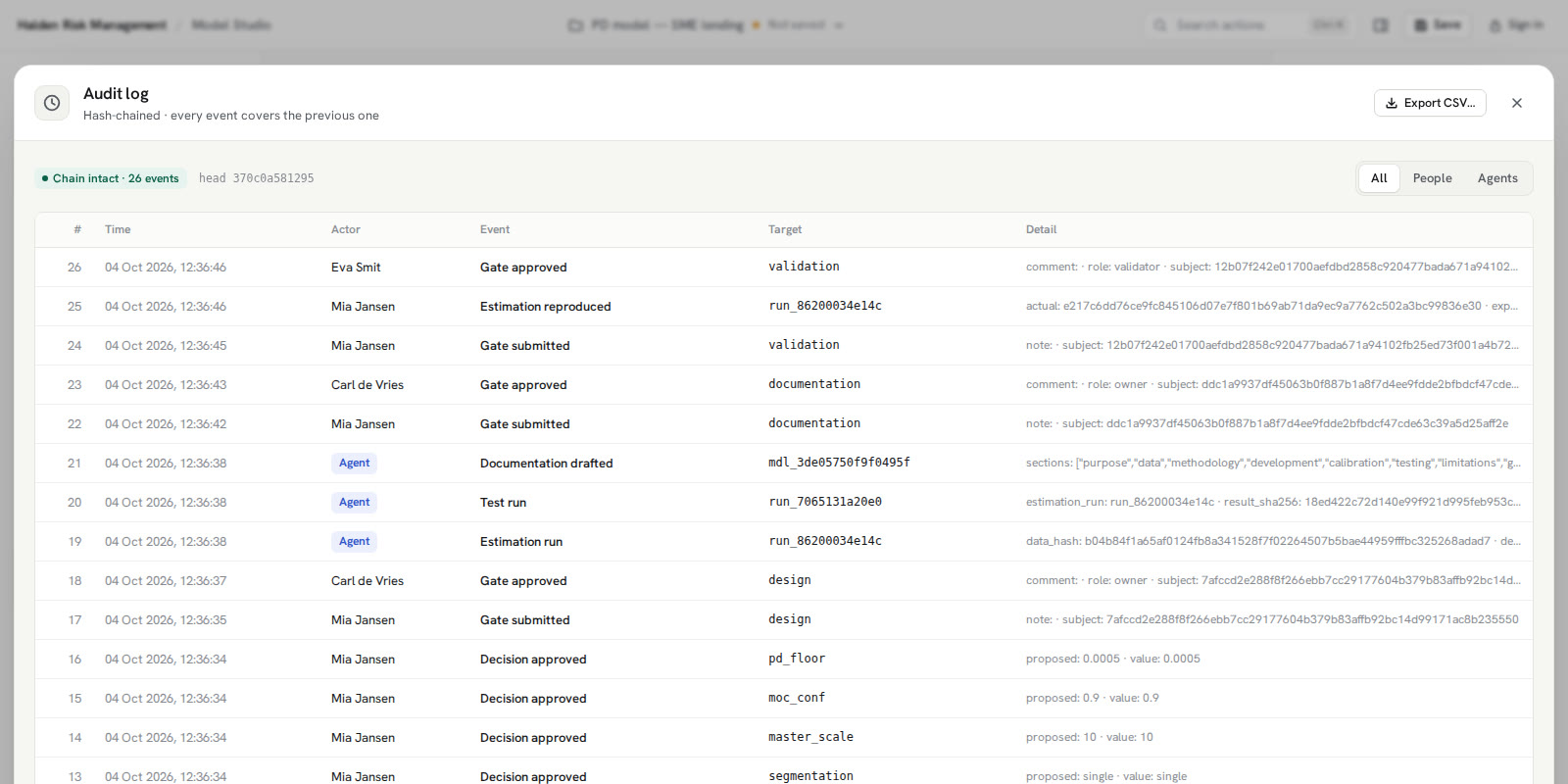The height and width of the screenshot is (784, 1568).
Task: Click the Test run event text
Action: [503, 503]
